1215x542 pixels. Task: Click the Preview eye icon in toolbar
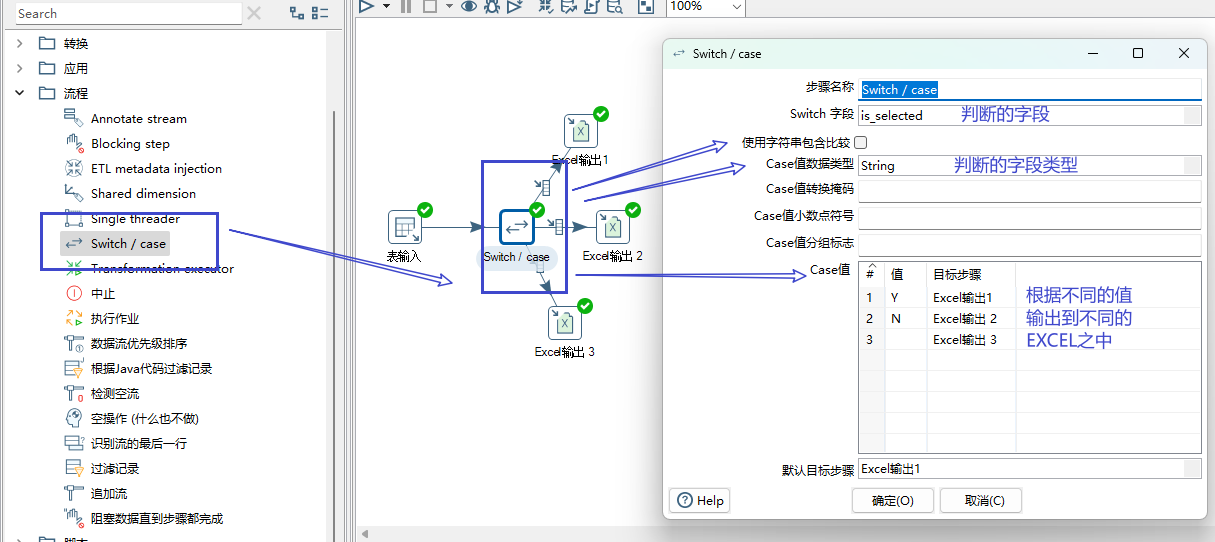click(468, 6)
